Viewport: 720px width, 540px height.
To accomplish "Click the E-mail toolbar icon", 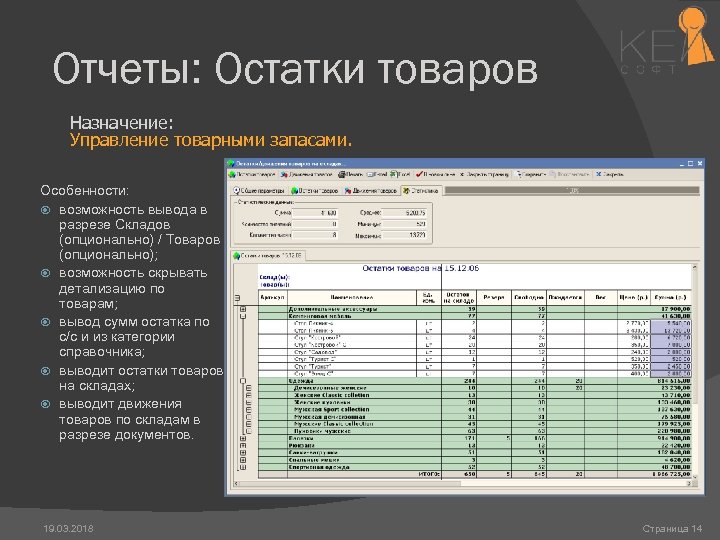I will coord(371,174).
